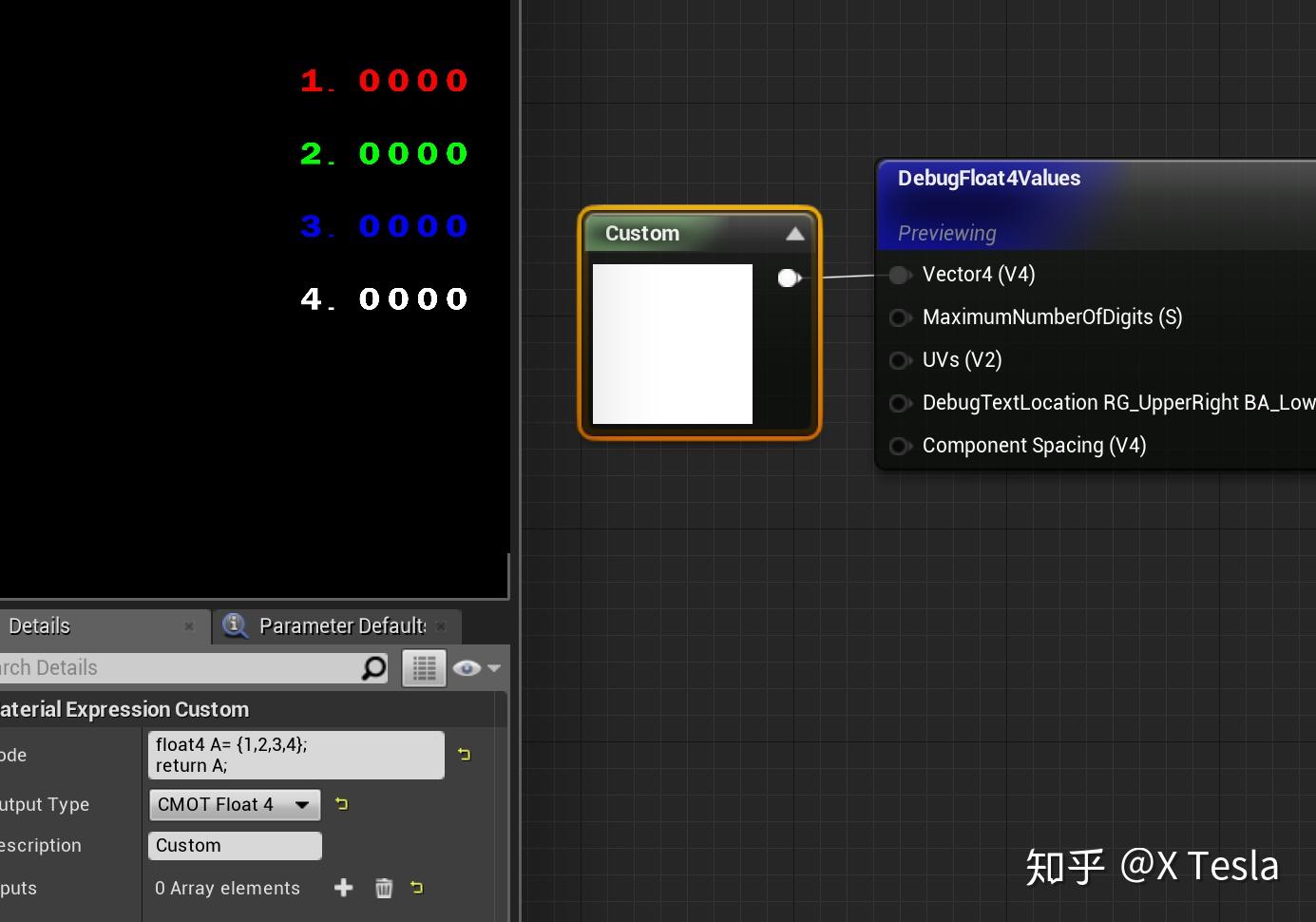This screenshot has width=1316, height=922.
Task: Select the Details tab
Action: pyautogui.click(x=40, y=625)
